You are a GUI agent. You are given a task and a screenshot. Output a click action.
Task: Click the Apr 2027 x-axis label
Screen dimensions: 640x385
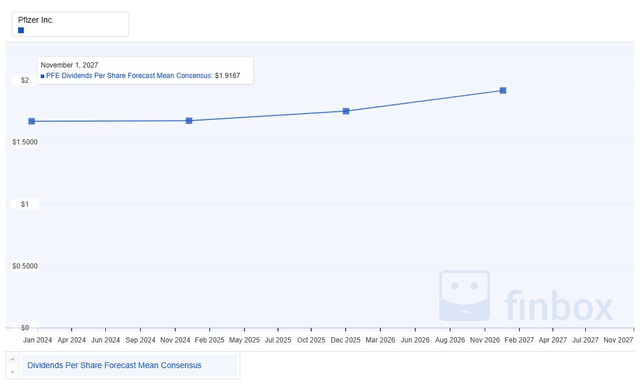click(x=553, y=340)
